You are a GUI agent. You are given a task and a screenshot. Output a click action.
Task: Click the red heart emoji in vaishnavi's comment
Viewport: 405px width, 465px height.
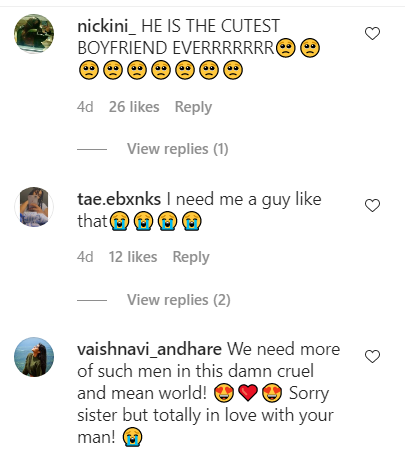[248, 392]
